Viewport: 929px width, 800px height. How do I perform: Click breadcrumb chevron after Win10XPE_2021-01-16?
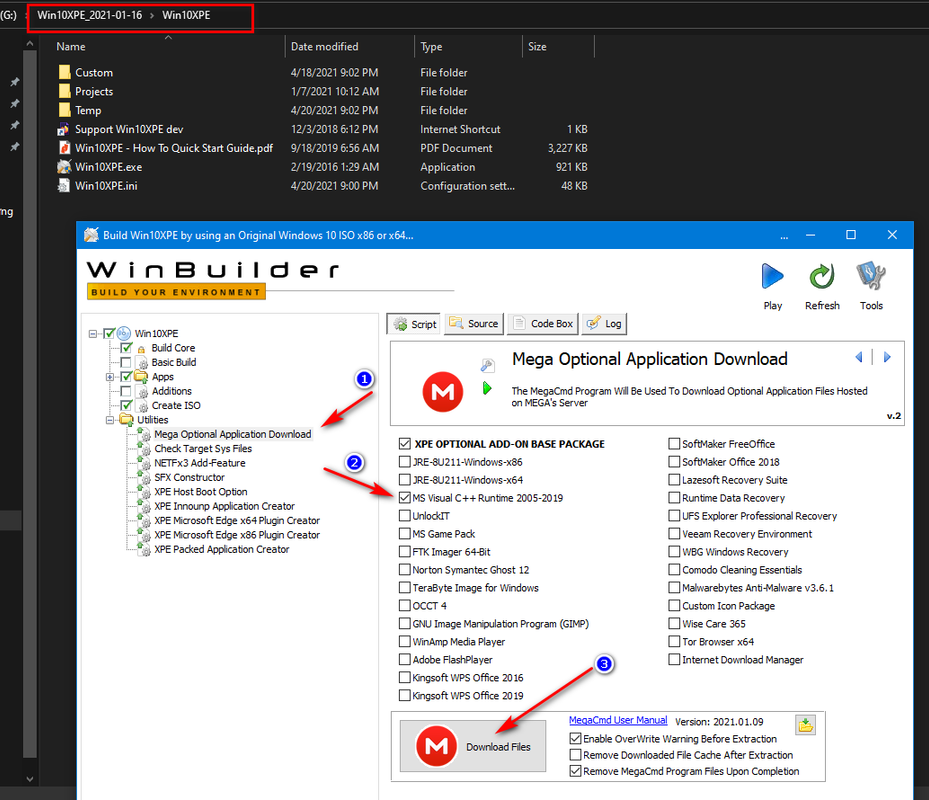[152, 15]
